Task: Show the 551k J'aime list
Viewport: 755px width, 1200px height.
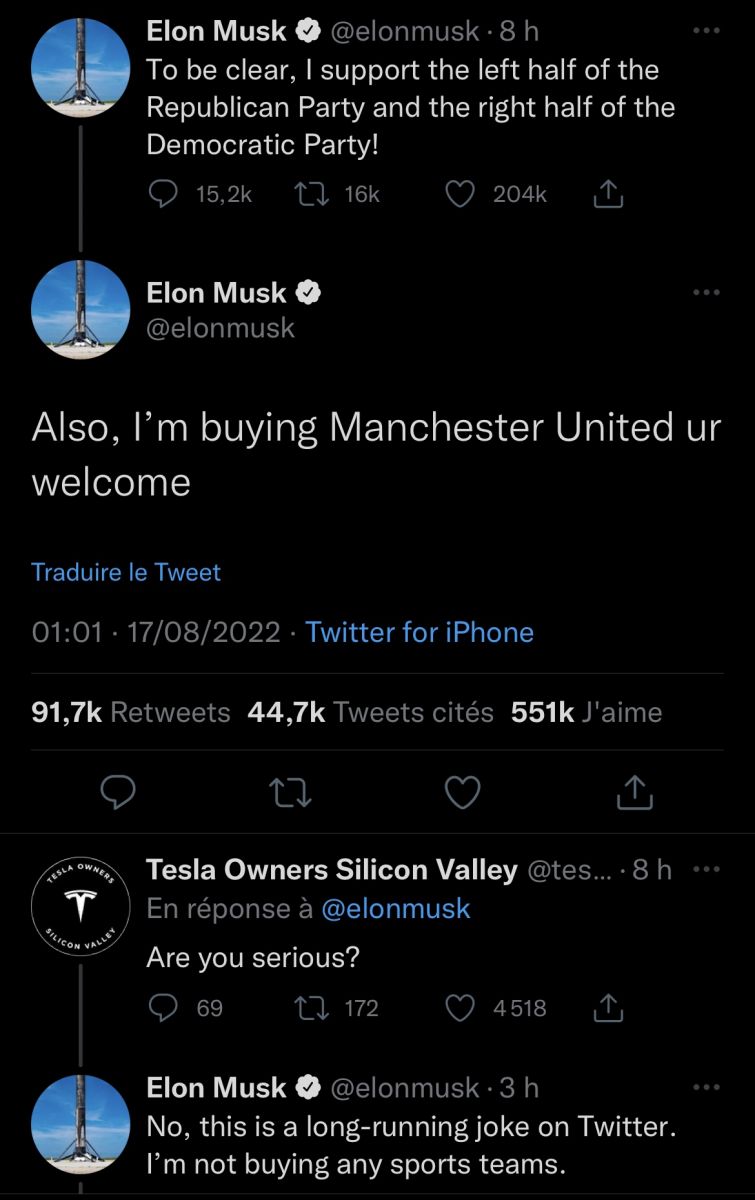Action: [586, 712]
